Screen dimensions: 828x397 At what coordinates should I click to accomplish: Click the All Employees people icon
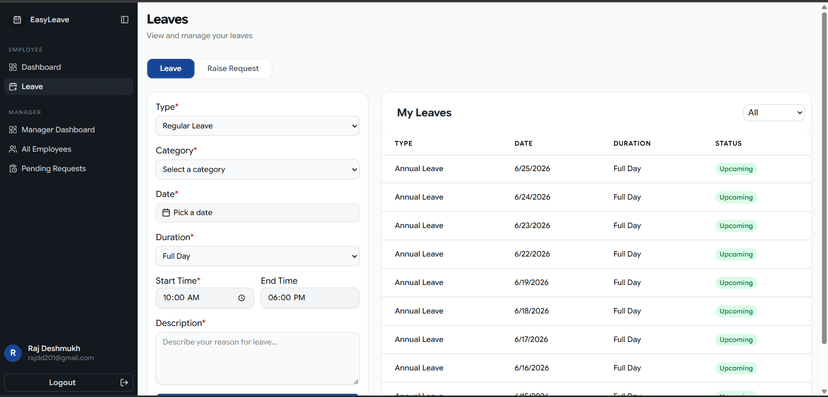(13, 149)
